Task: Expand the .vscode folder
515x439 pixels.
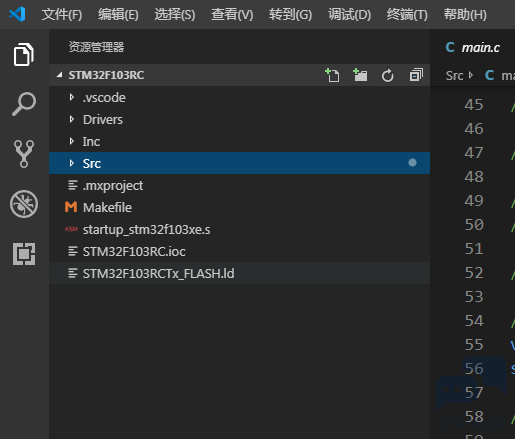Action: 239,97
